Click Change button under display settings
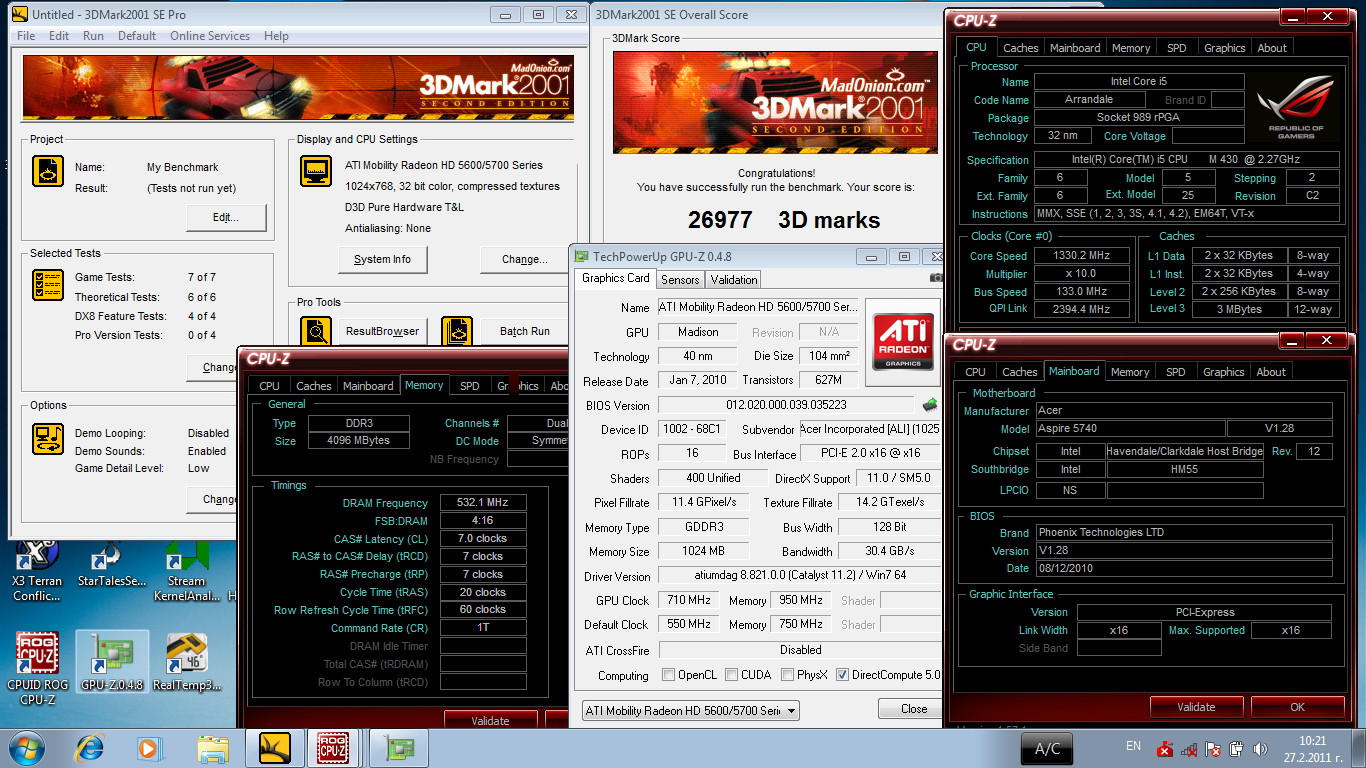The height and width of the screenshot is (768, 1366). (525, 259)
